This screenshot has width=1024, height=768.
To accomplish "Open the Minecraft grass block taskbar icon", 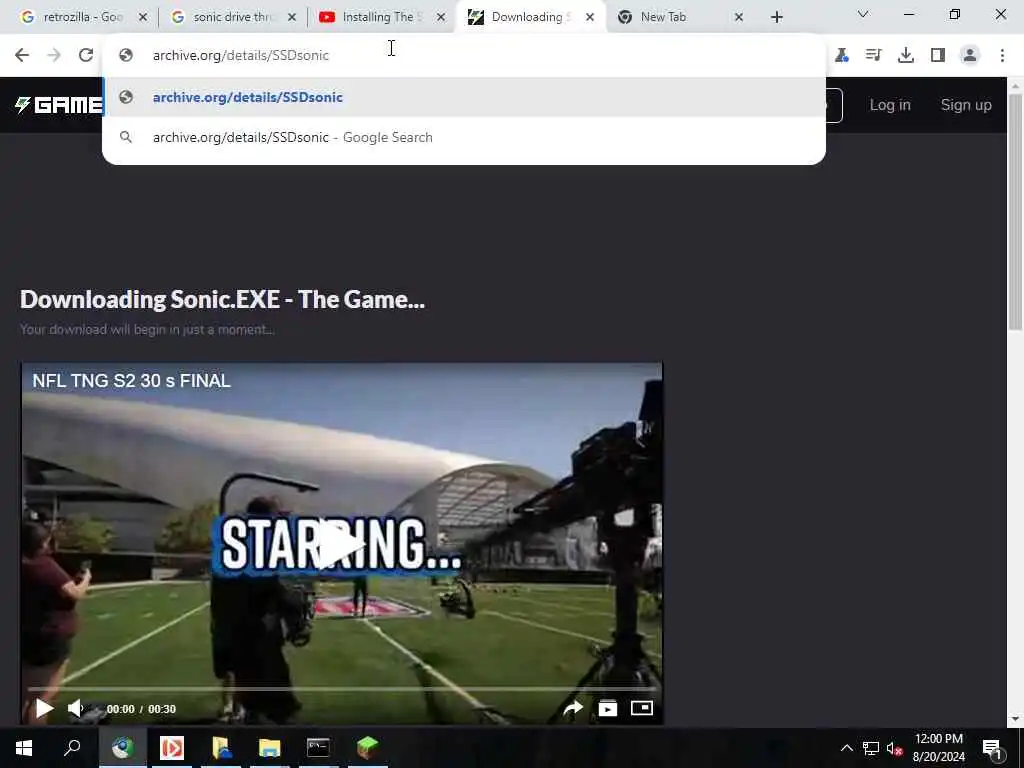I will (368, 748).
